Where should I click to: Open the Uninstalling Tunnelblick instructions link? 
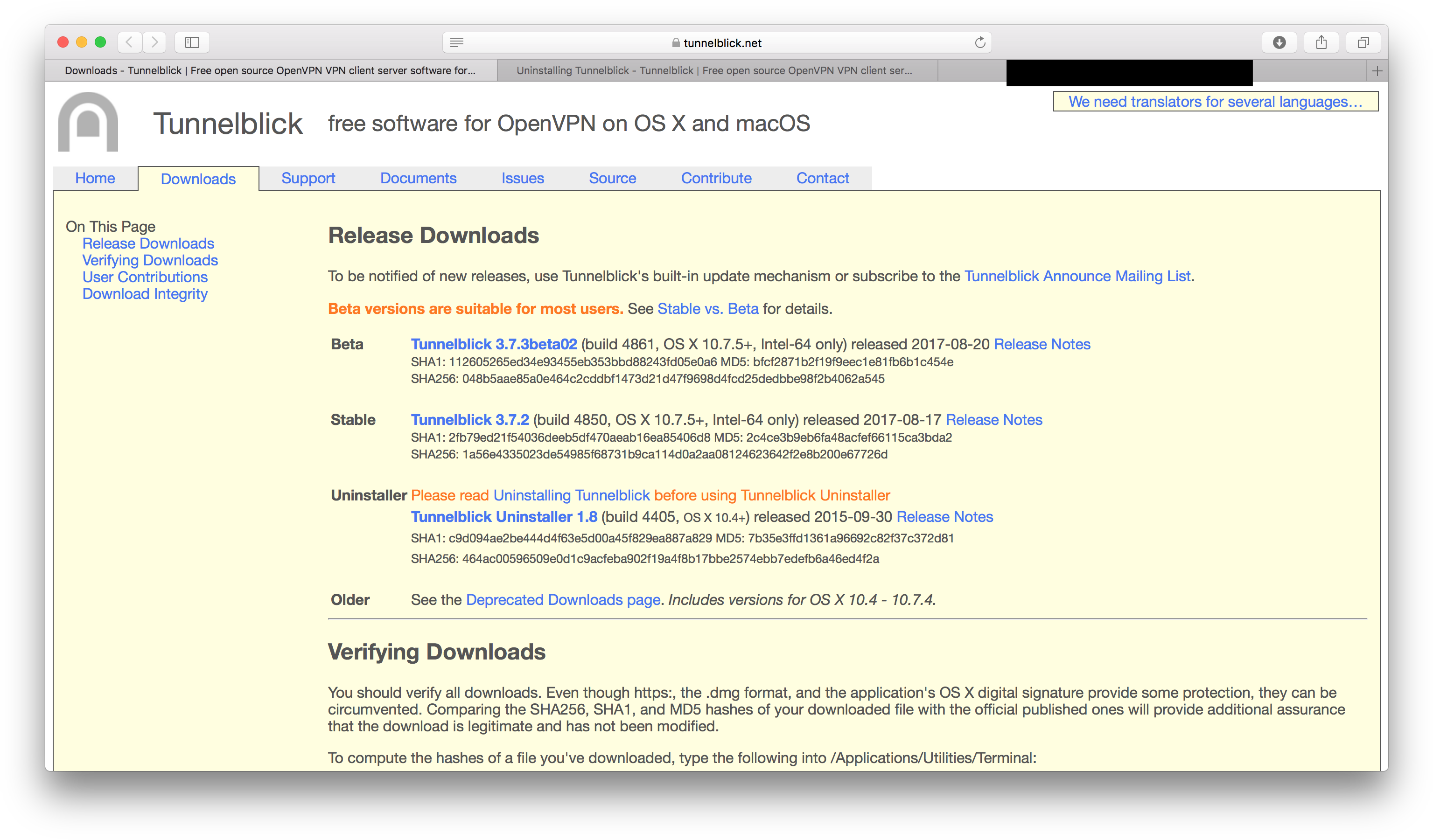[571, 495]
